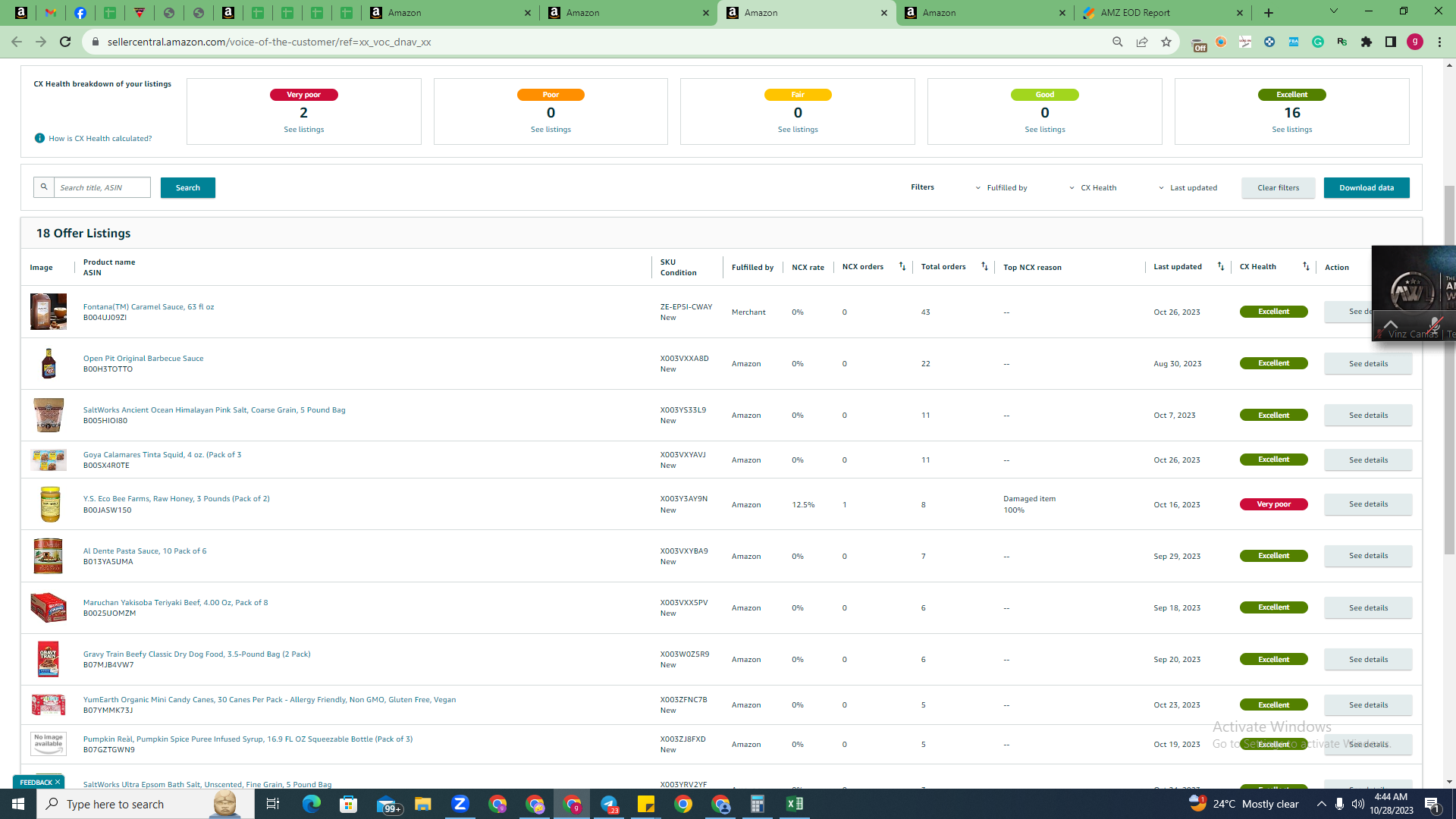Click the browser address bar URL
Image resolution: width=1456 pixels, height=819 pixels.
(269, 42)
